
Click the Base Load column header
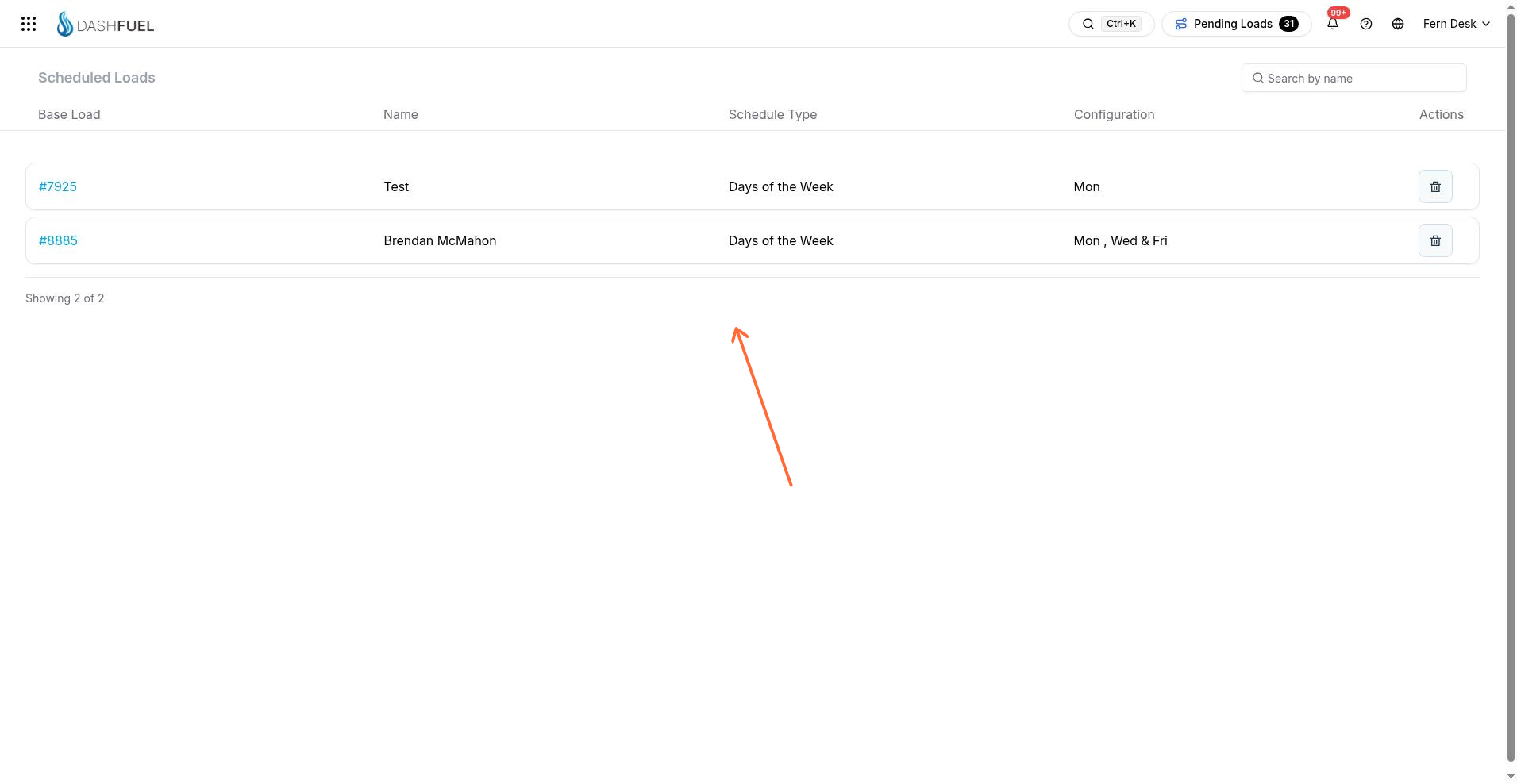(69, 114)
